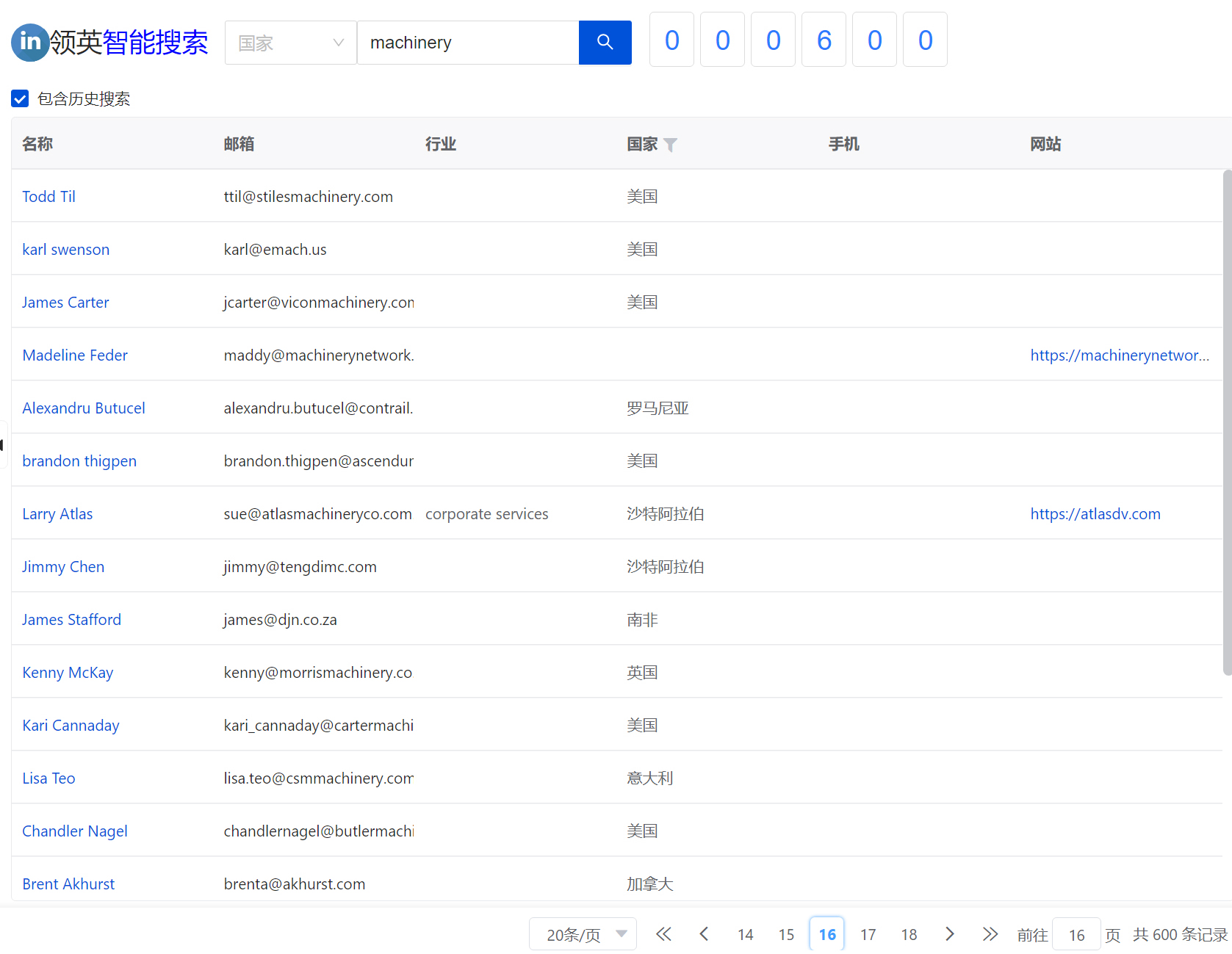
Task: Select page 18 in pagination
Action: click(x=909, y=934)
